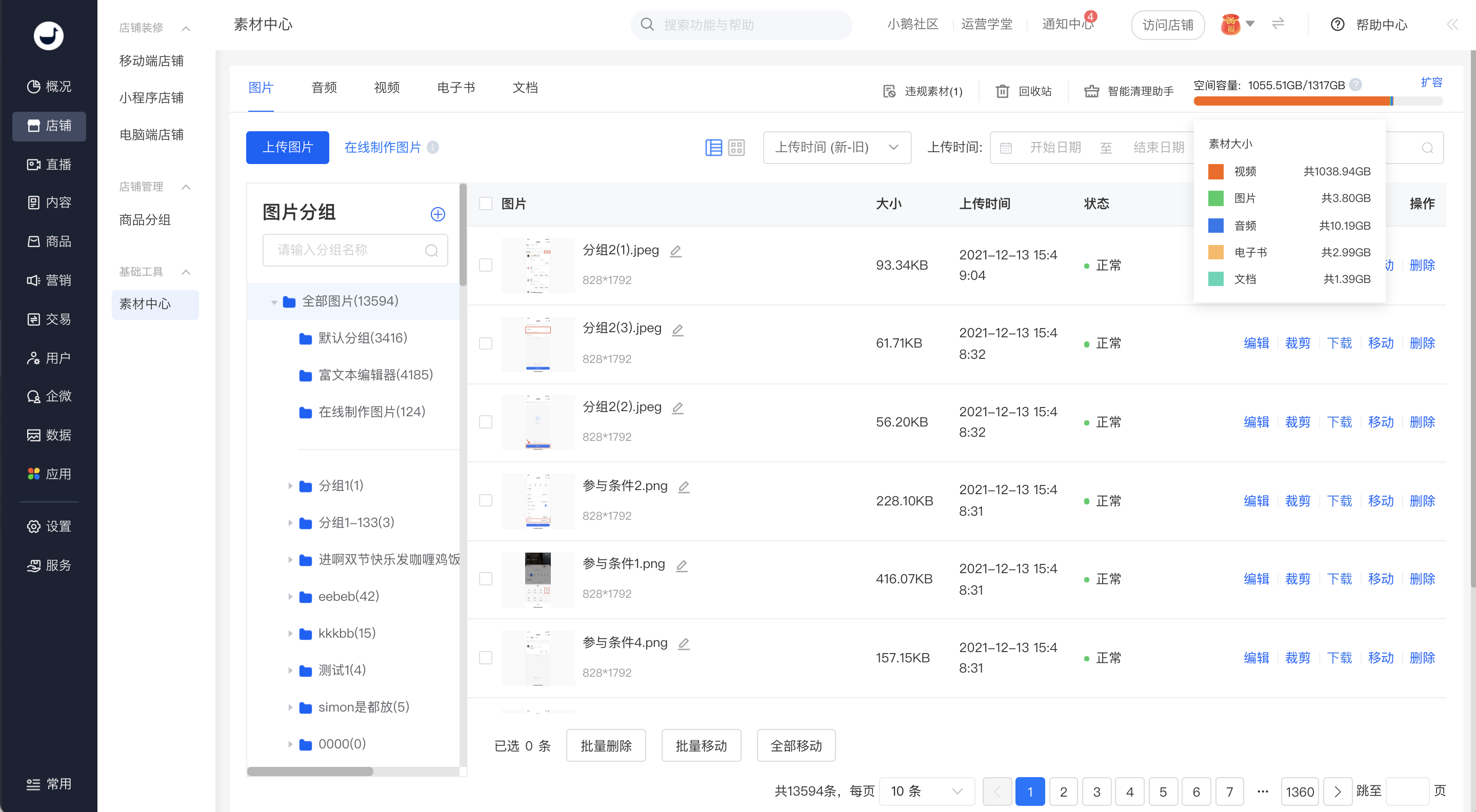
Task: Open the 上传时间 (新-旧) sort dropdown
Action: (836, 148)
